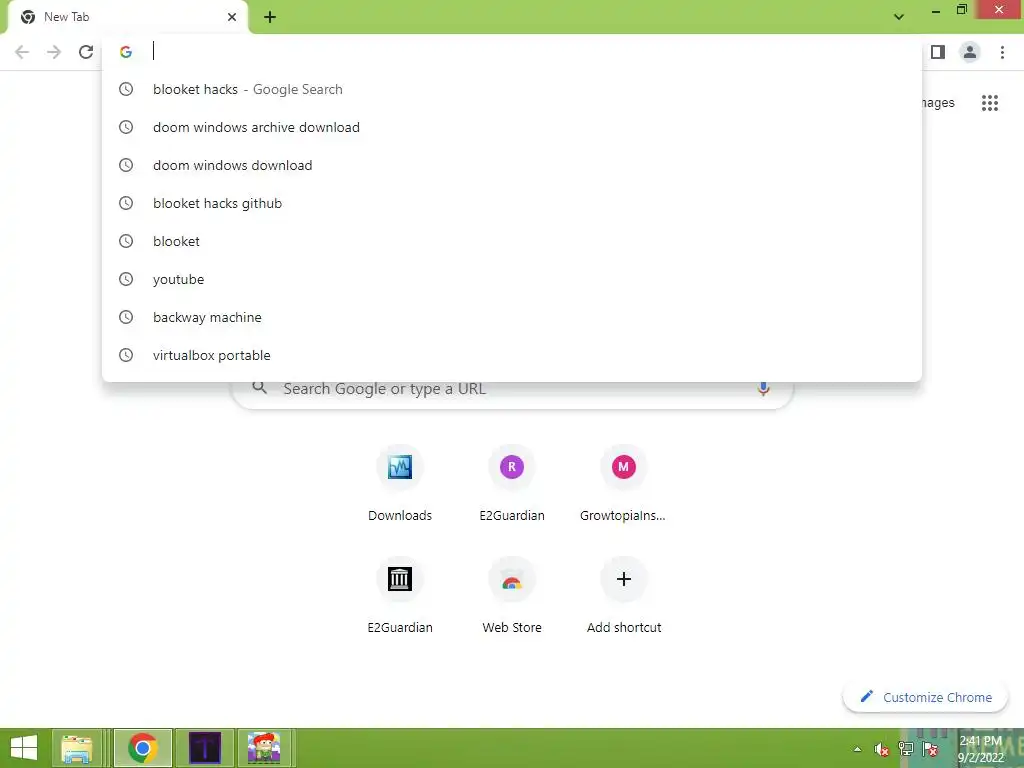This screenshot has height=768, width=1024.
Task: Click the Google G icon in address bar
Action: [x=126, y=52]
